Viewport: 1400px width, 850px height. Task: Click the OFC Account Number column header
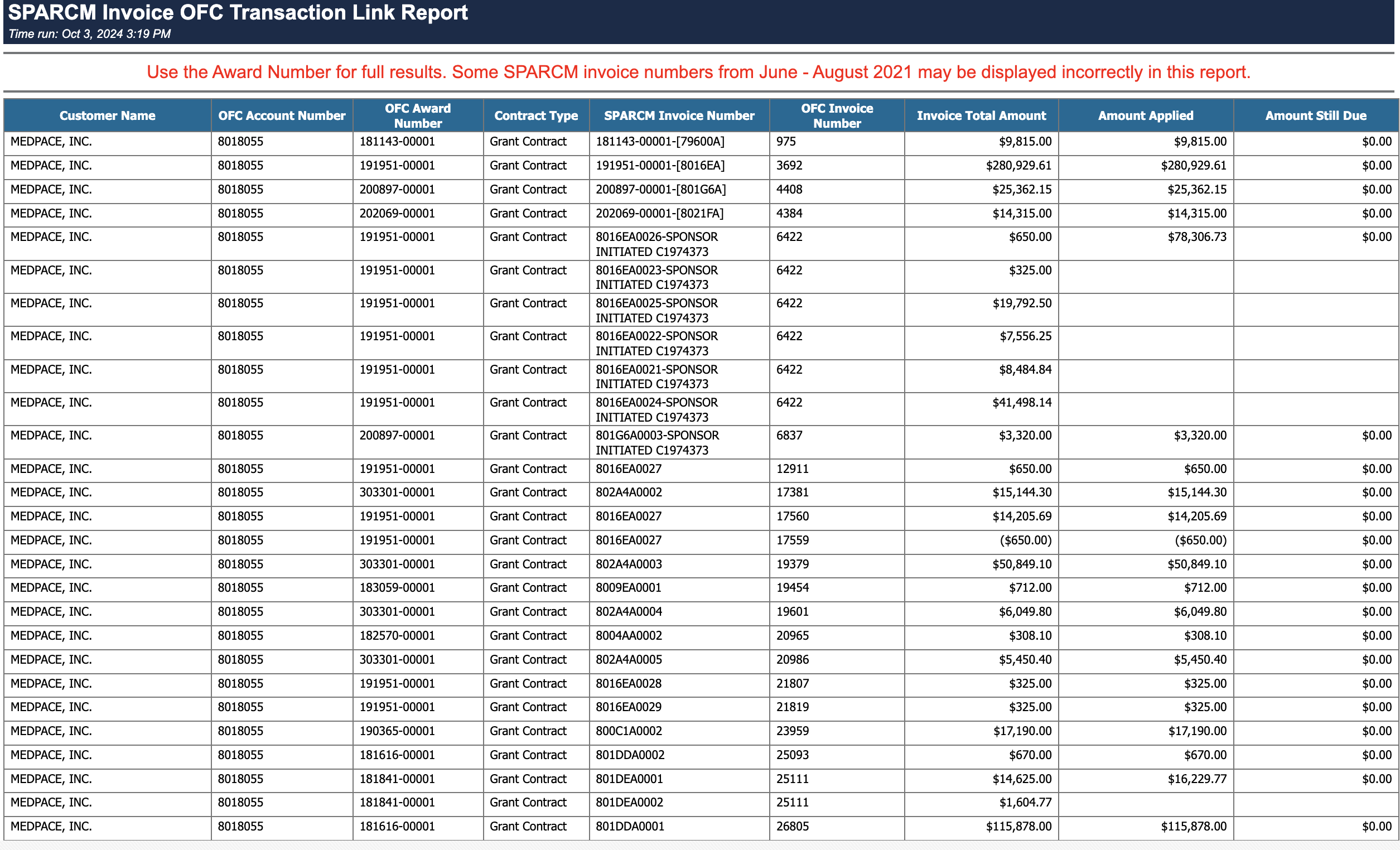[281, 115]
